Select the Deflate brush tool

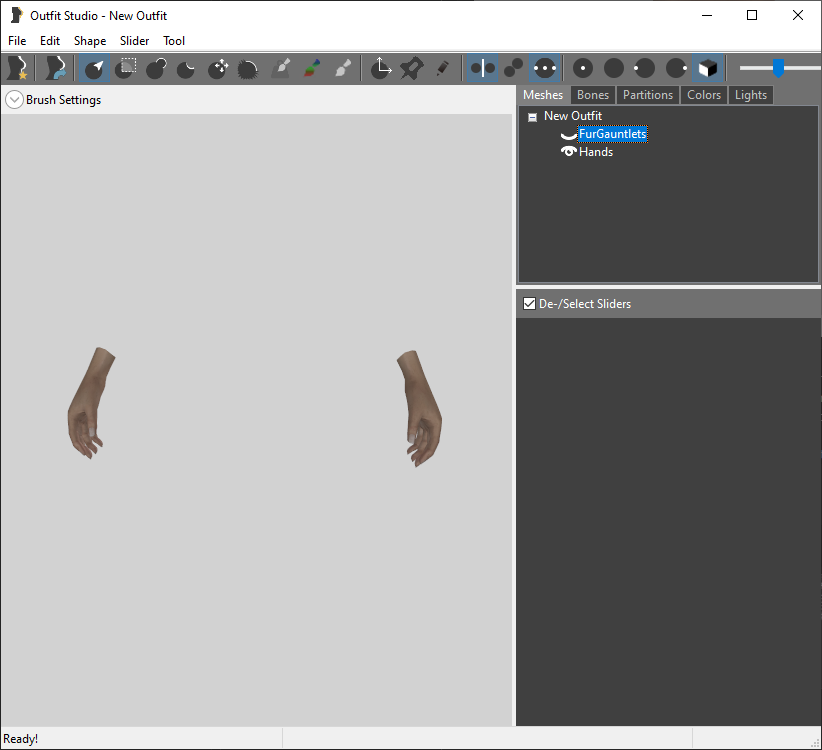click(187, 68)
